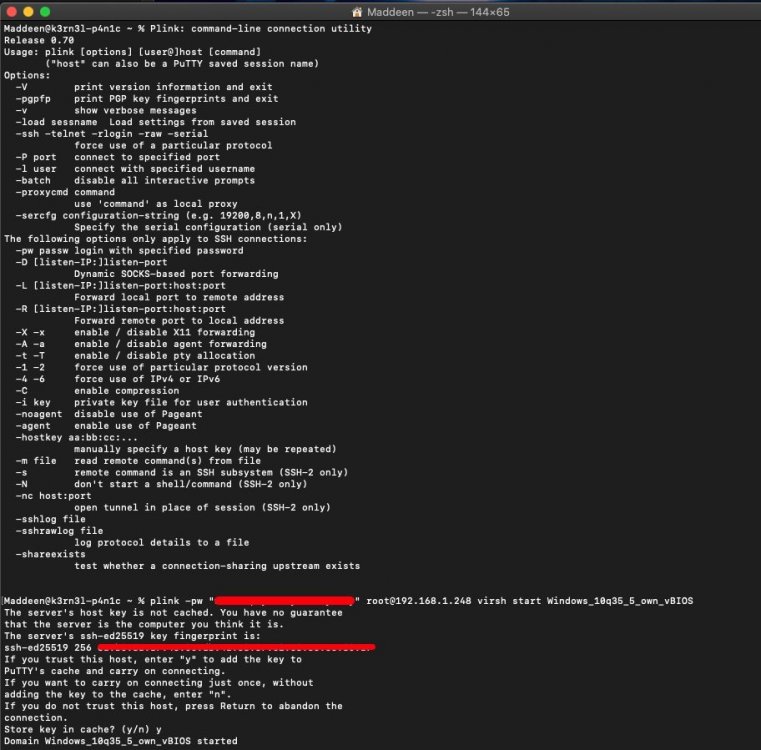Click the '-X -x' X11 forwarding line
This screenshot has height=750, width=761.
[x=135, y=332]
